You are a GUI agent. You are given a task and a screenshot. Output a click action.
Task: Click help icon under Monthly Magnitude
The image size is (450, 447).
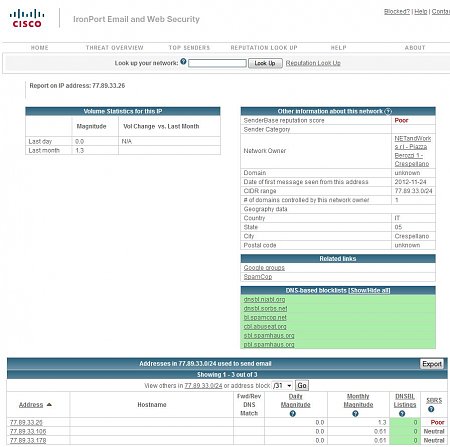click(355, 414)
